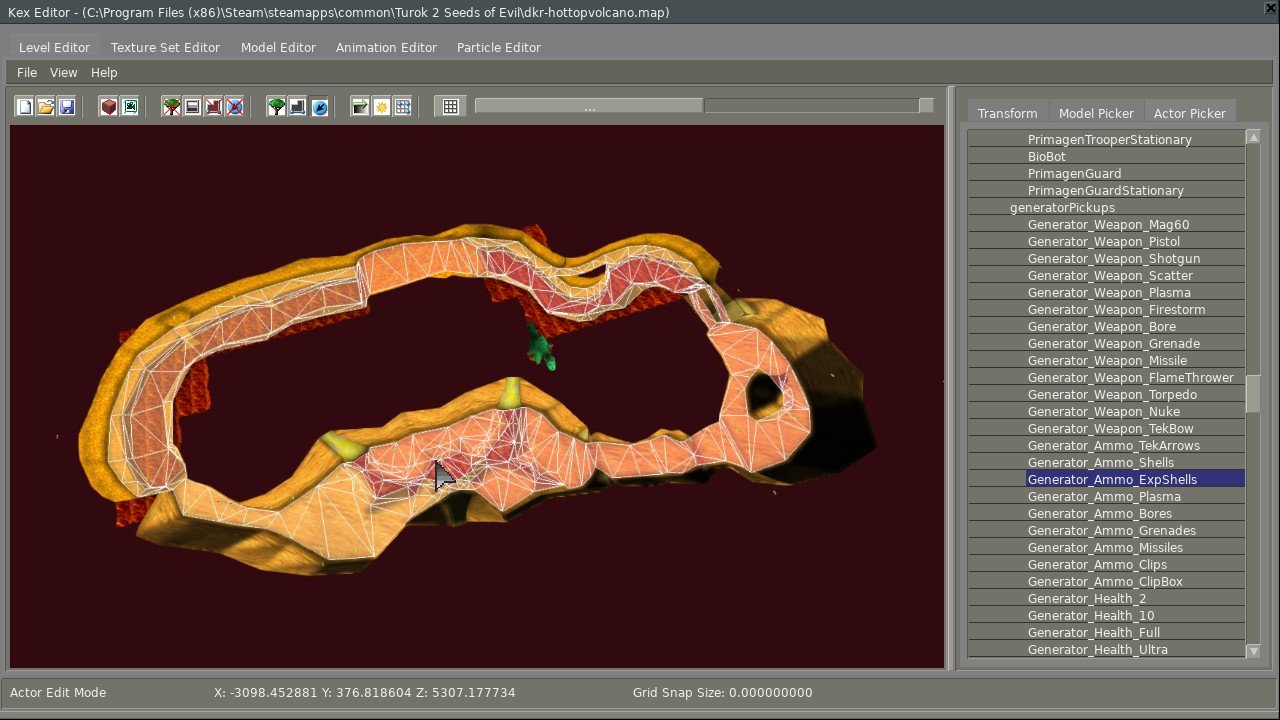Viewport: 1280px width, 720px height.
Task: Click the camera toolbar icon
Action: click(x=130, y=107)
